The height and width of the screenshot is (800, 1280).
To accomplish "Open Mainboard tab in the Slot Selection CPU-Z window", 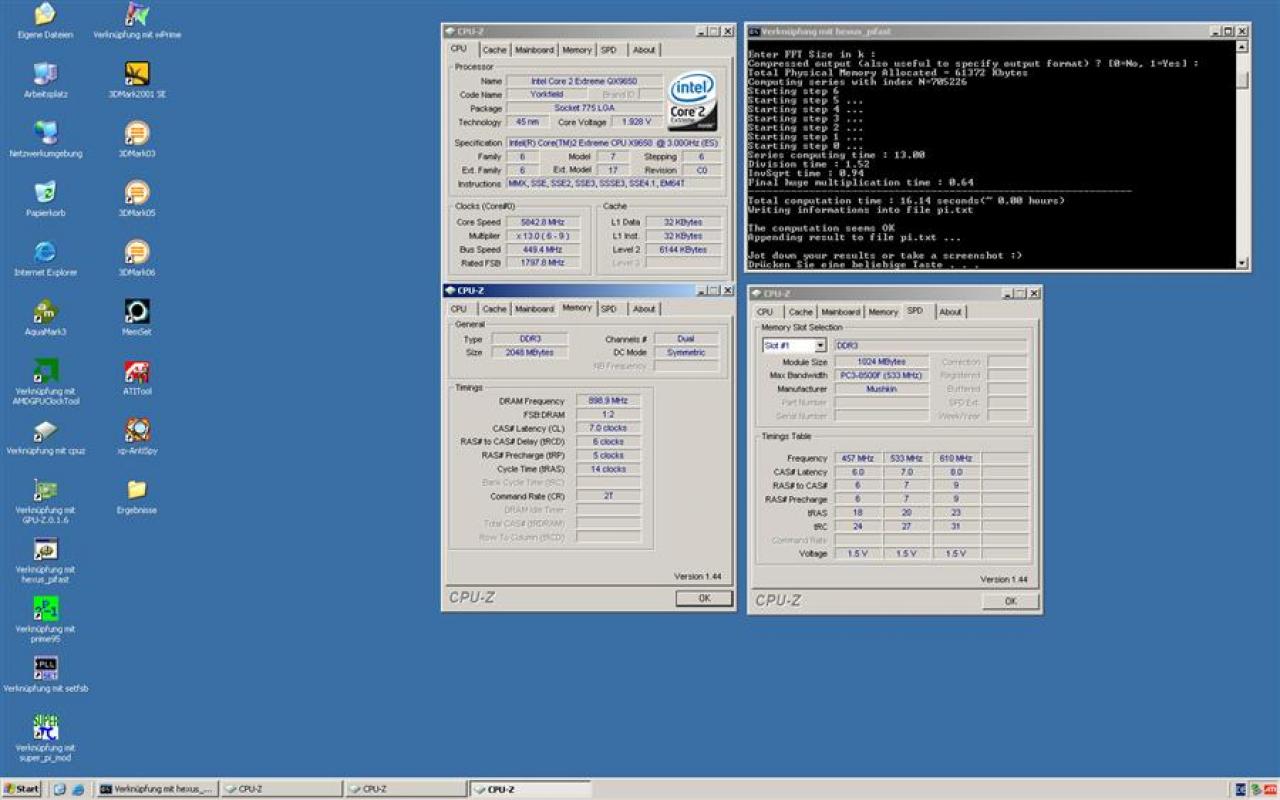I will pos(840,312).
